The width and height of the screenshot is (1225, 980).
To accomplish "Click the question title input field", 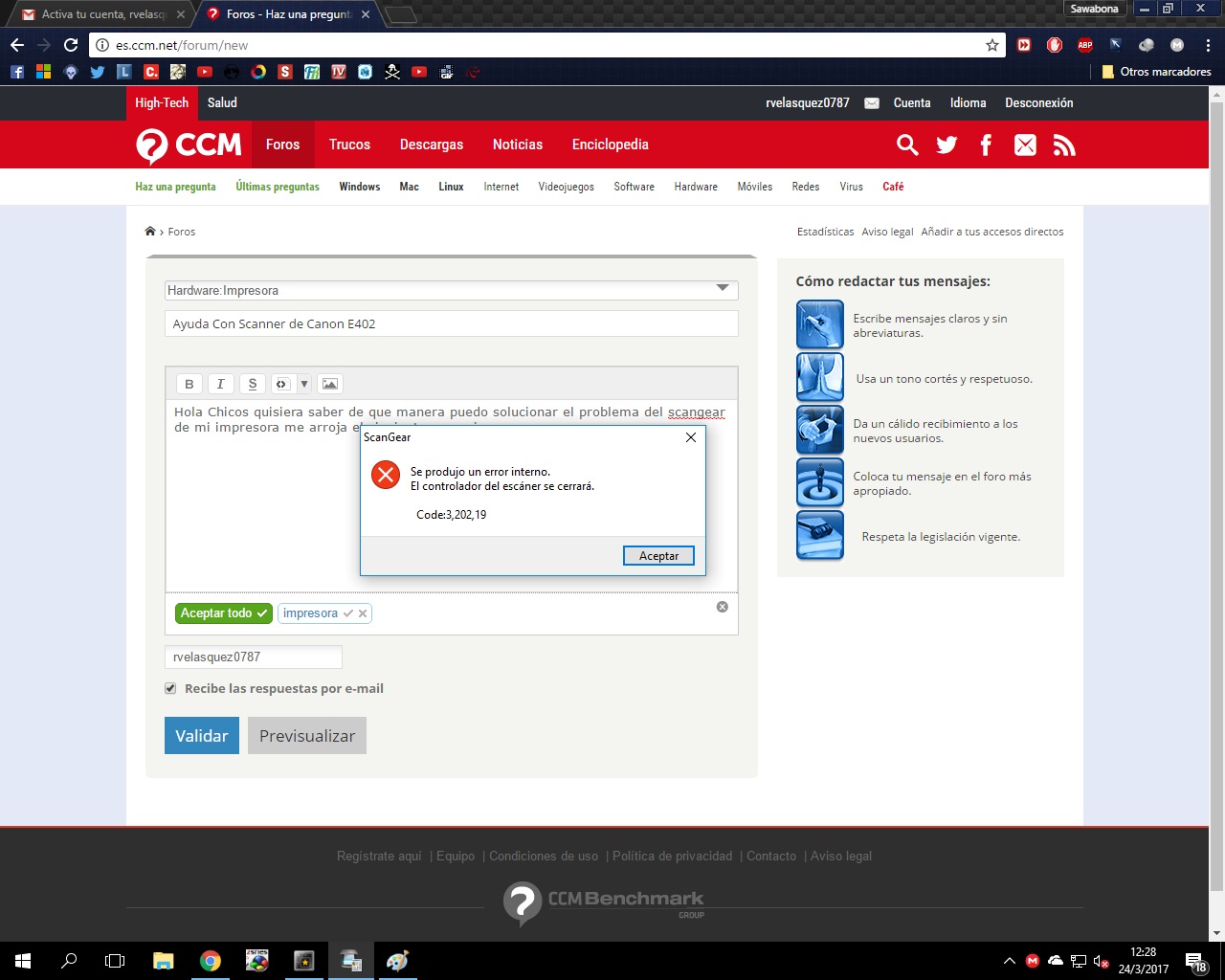I will tap(451, 324).
